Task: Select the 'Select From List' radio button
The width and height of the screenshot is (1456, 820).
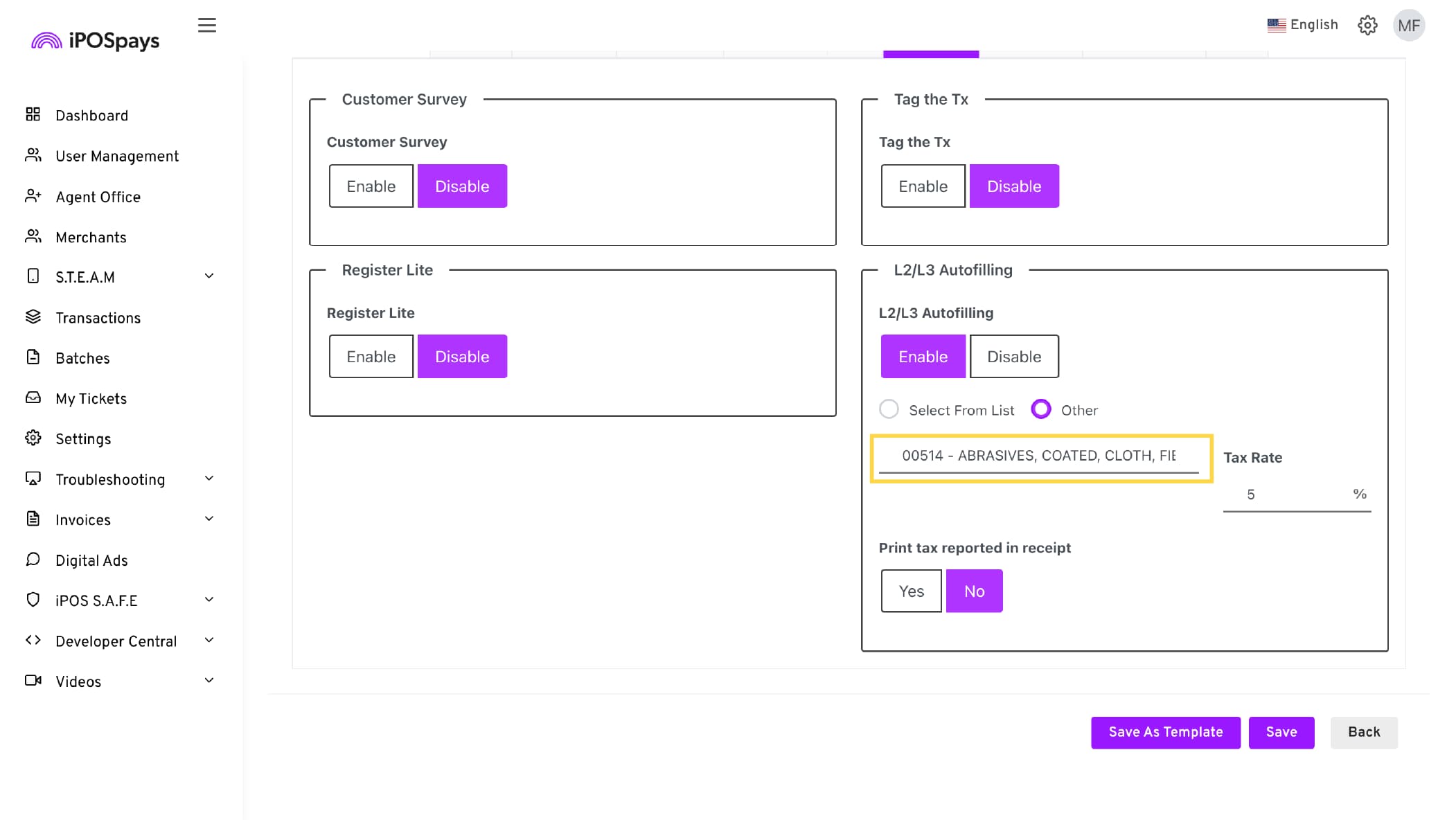Action: click(x=889, y=409)
